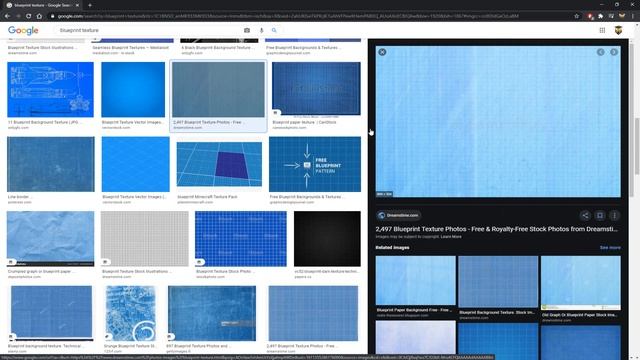Click red extension icon in toolbar

590,16
